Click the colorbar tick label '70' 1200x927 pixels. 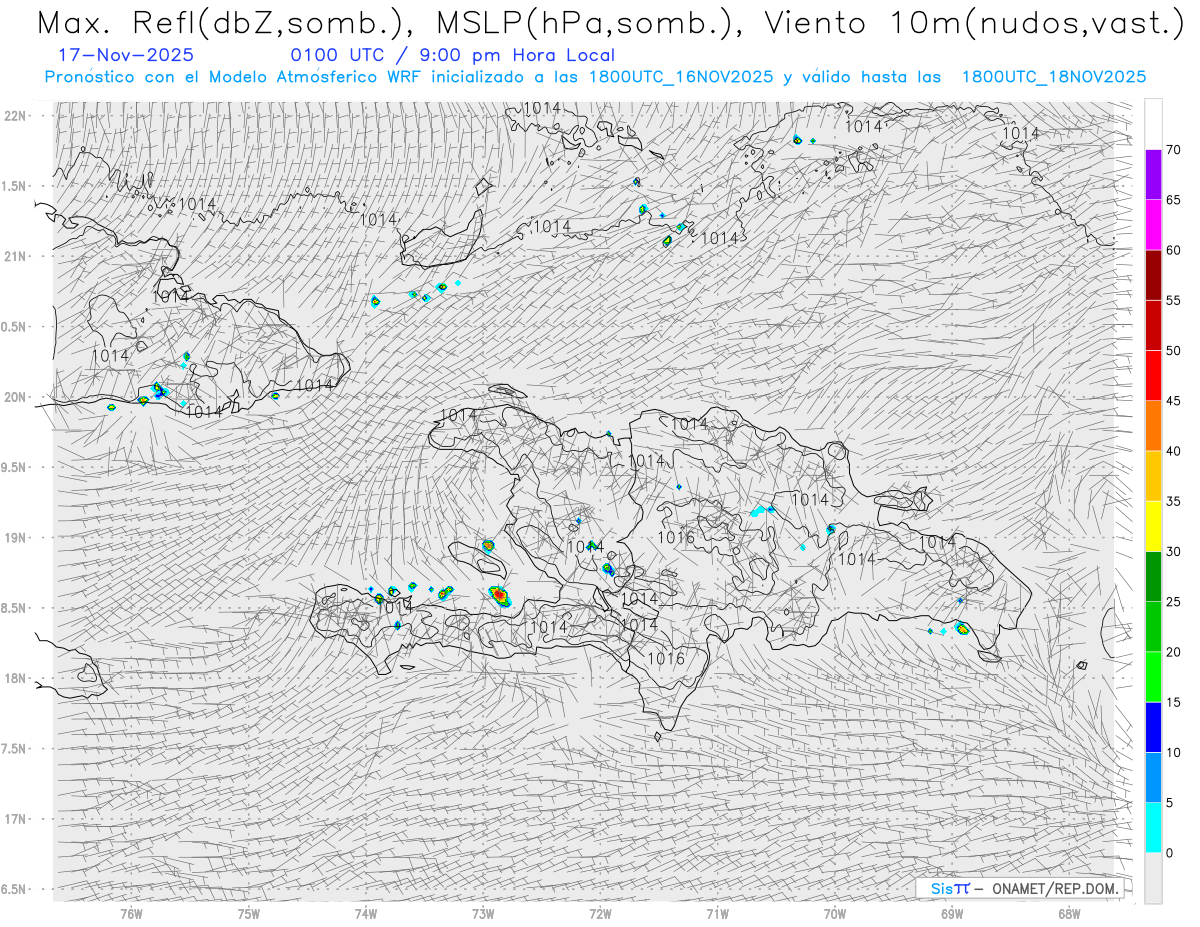pyautogui.click(x=1173, y=150)
